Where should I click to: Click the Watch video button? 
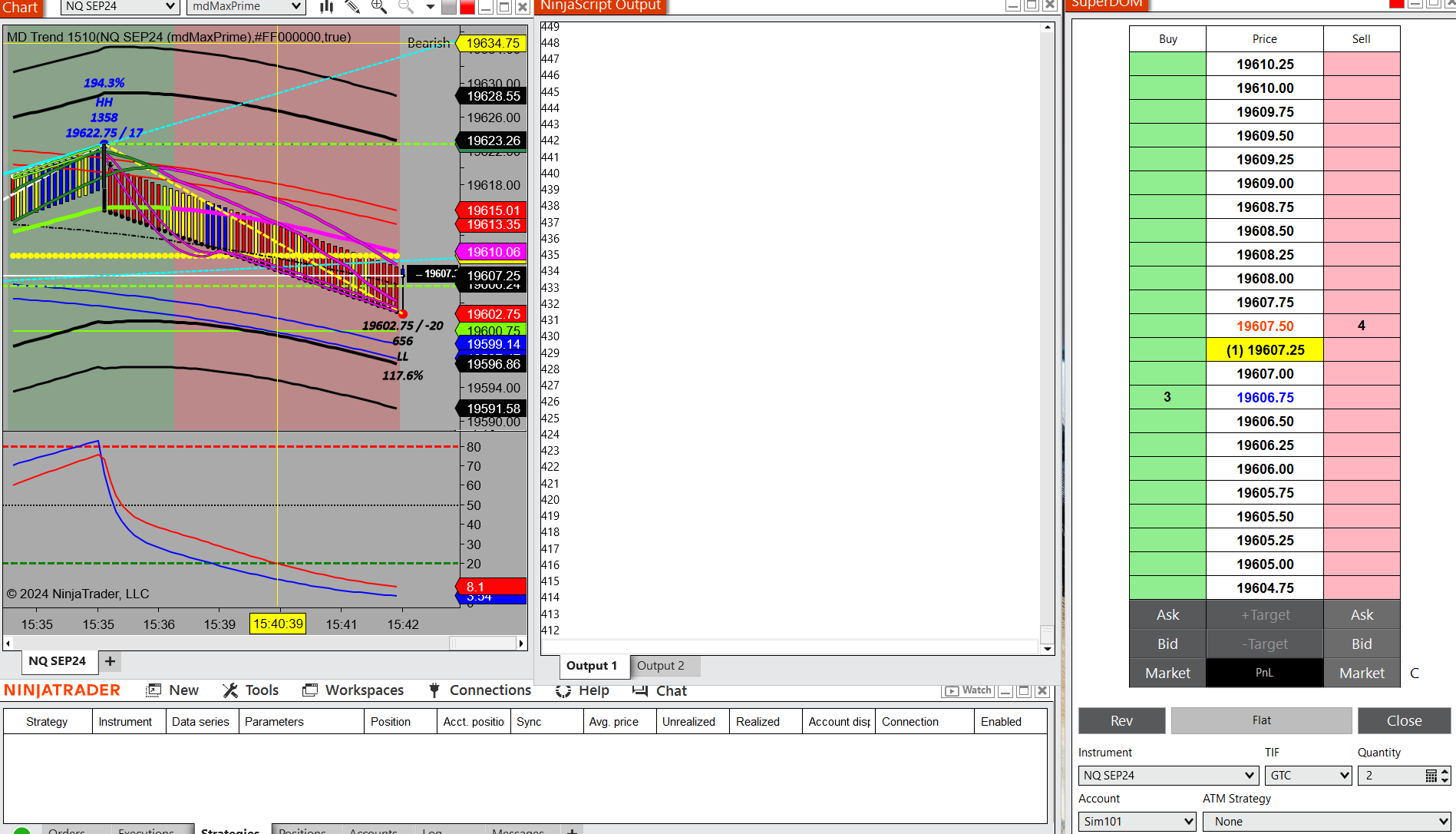pyautogui.click(x=969, y=690)
